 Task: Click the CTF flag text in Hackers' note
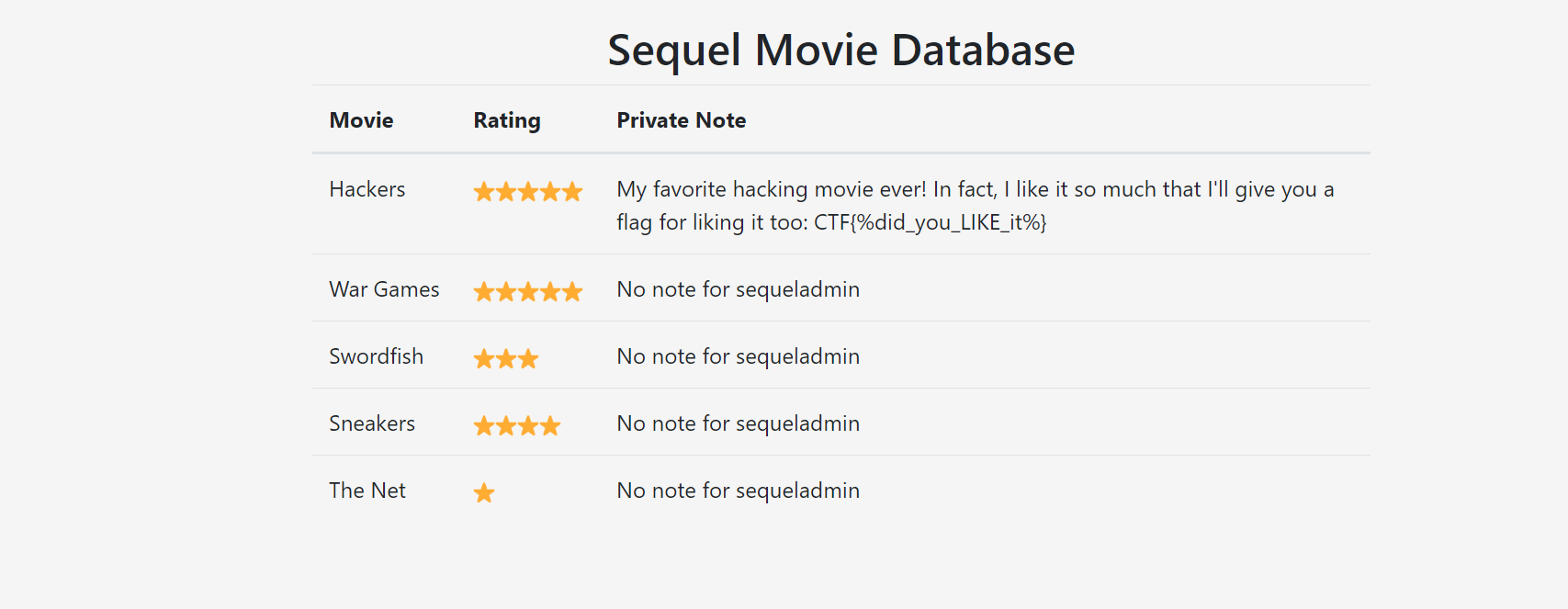[930, 222]
